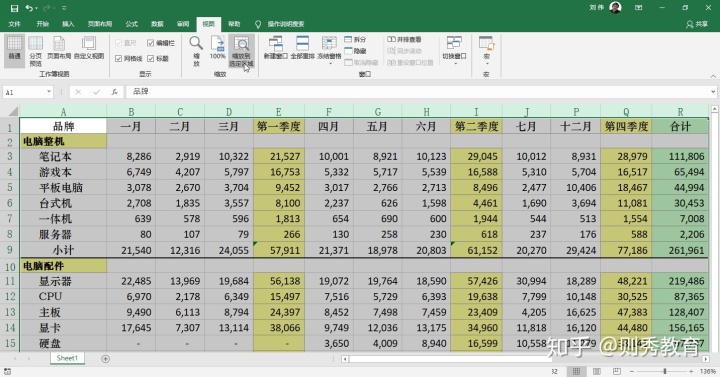Select column E header

278,112
